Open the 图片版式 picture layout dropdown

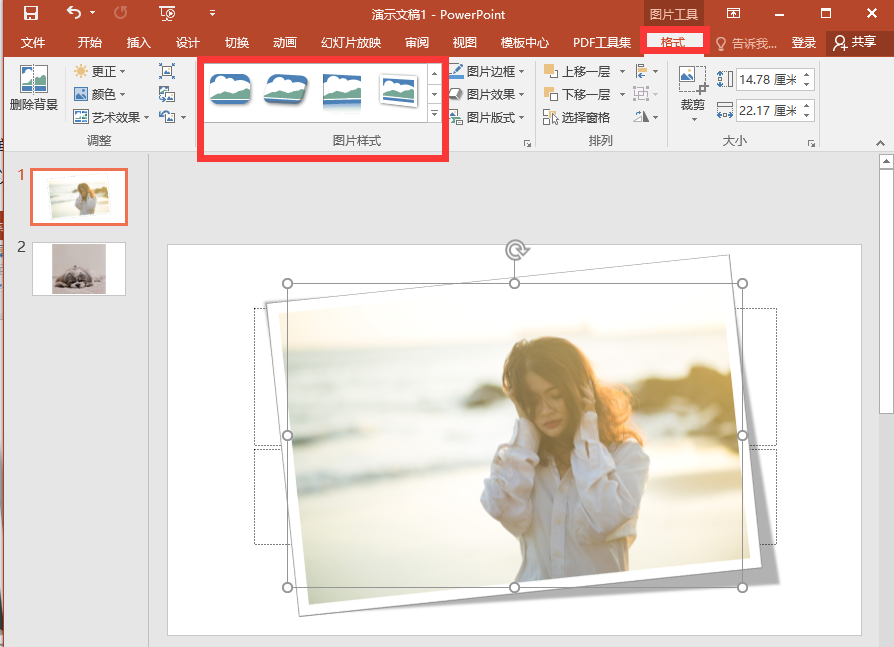coord(487,117)
